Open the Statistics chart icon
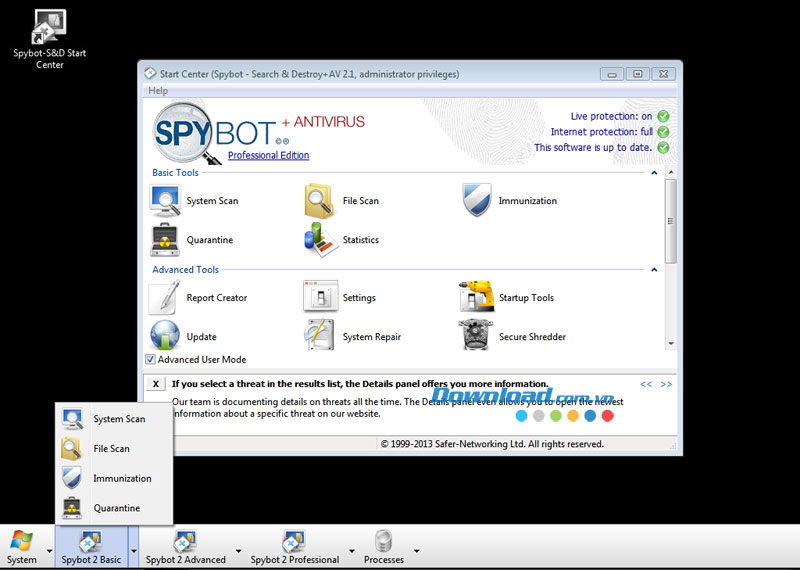Screen dimensions: 800x570 click(320, 240)
